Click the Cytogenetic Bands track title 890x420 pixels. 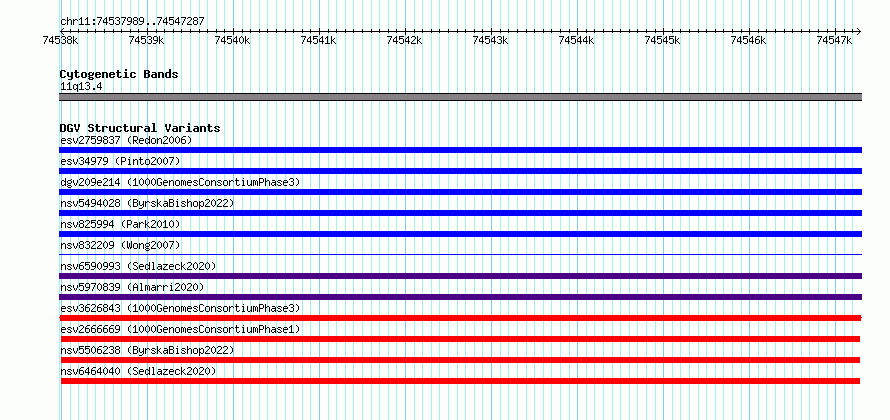[x=119, y=74]
